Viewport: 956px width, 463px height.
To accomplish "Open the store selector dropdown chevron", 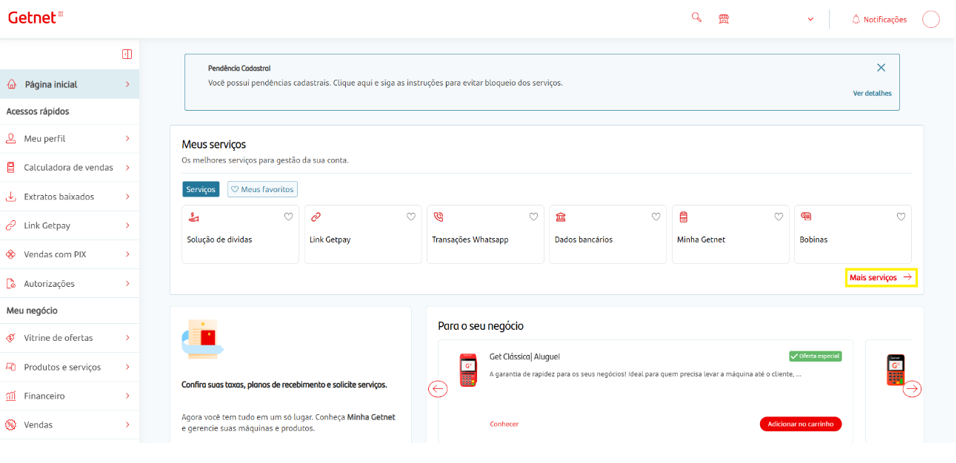I will coord(810,20).
